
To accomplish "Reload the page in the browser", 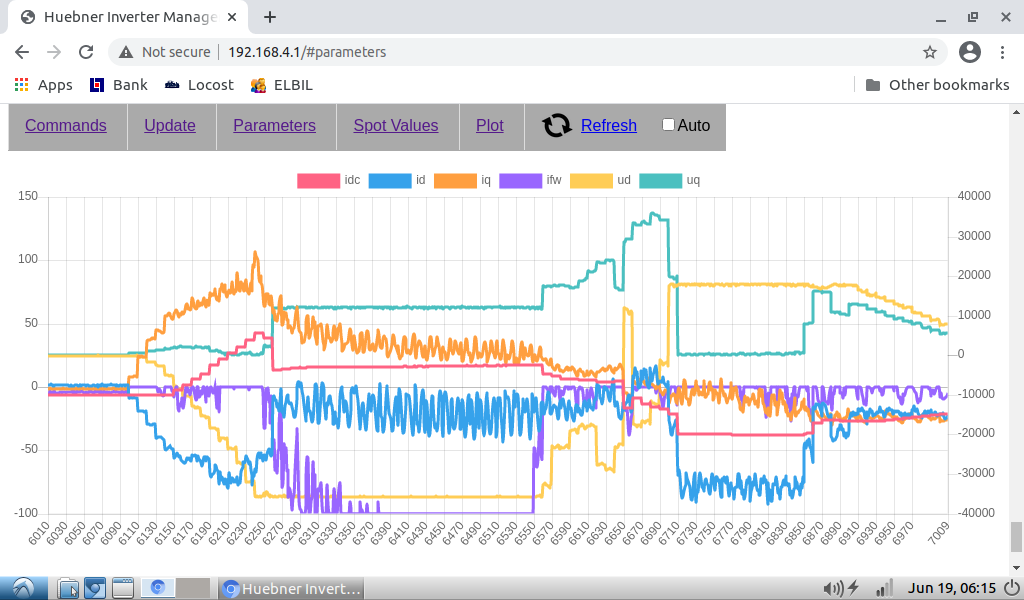I will (86, 52).
